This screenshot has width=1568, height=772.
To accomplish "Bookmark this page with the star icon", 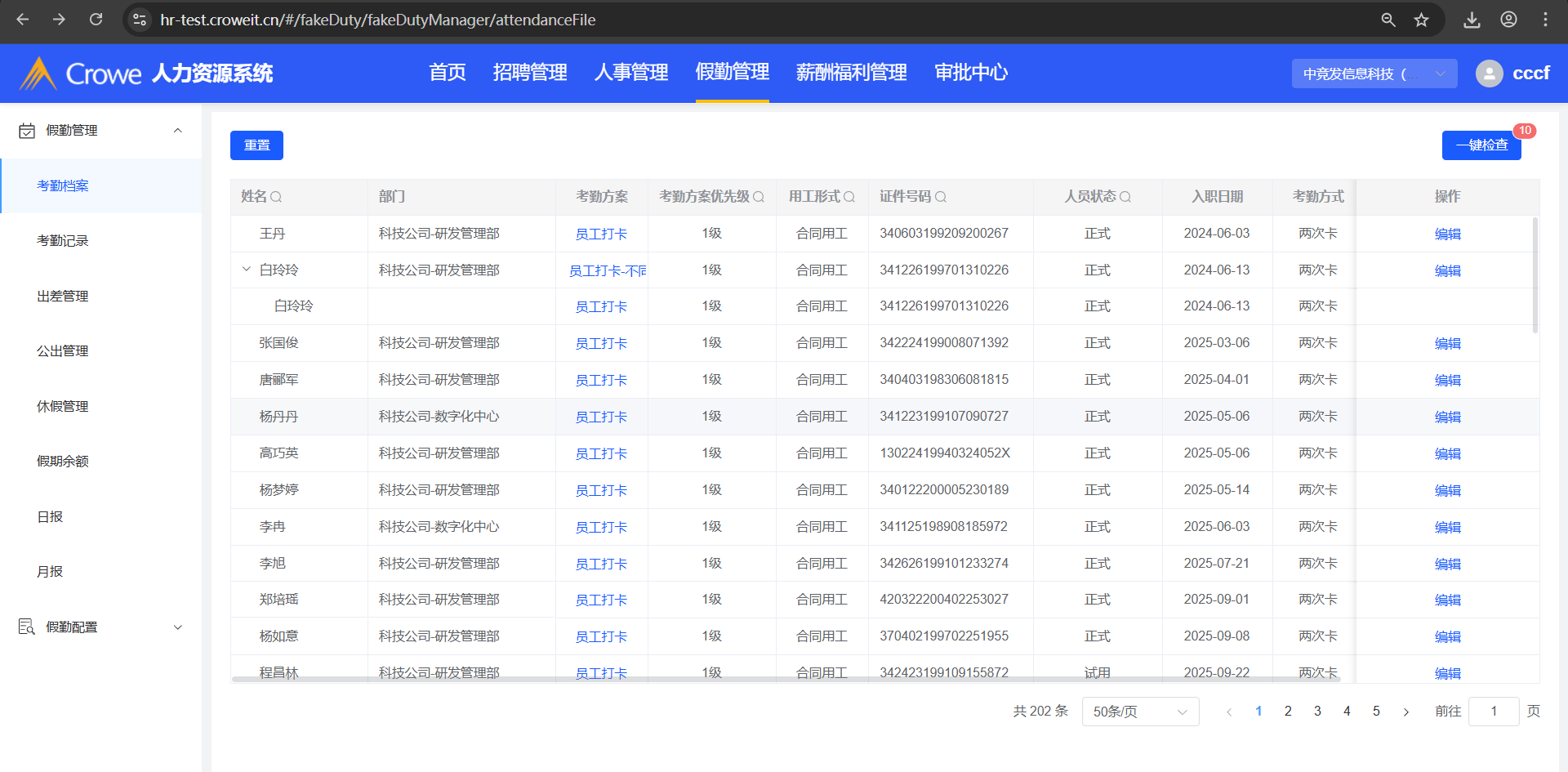I will [x=1422, y=20].
